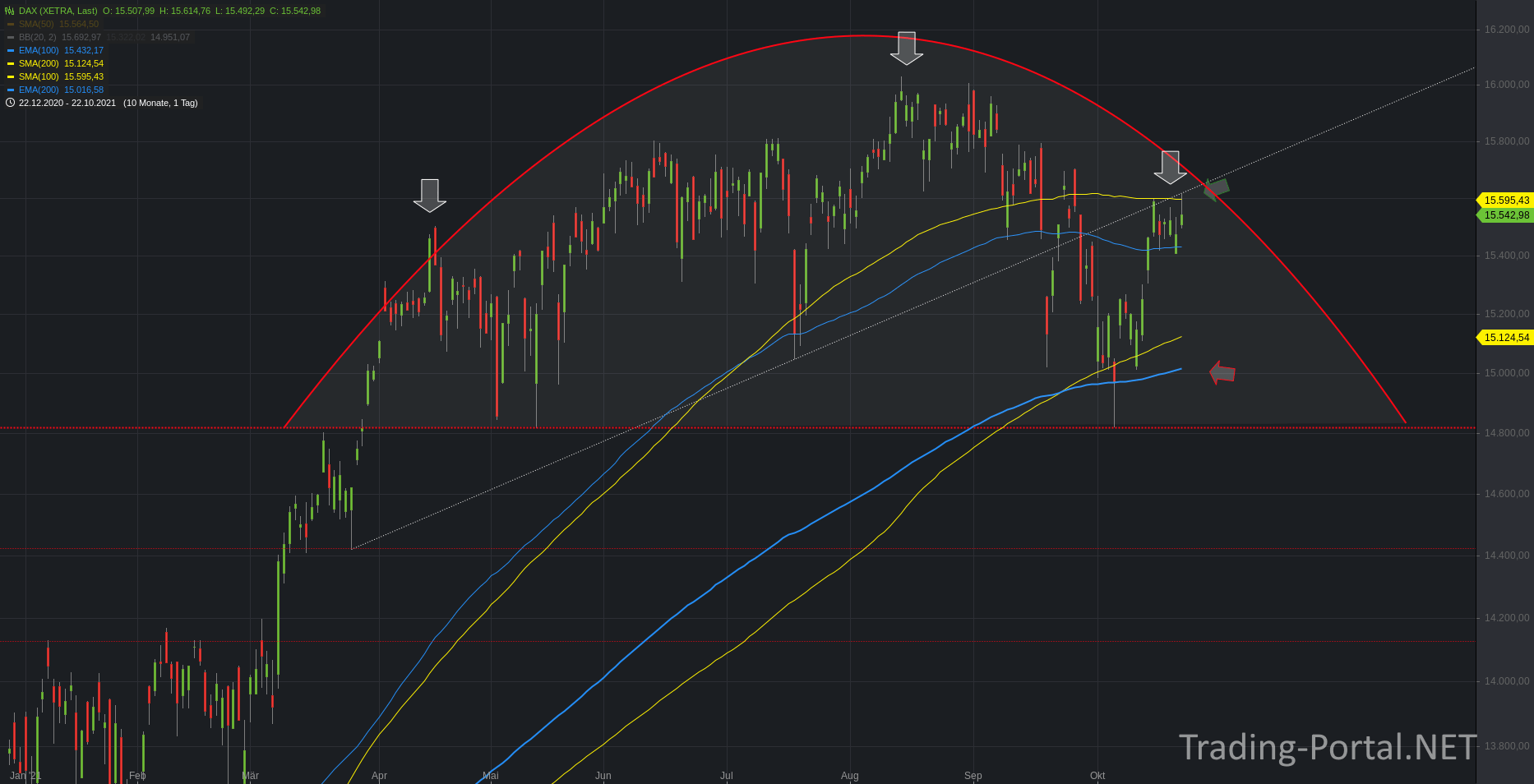Click the '16.200,00' price axis label
The width and height of the screenshot is (1534, 784).
[x=1507, y=30]
